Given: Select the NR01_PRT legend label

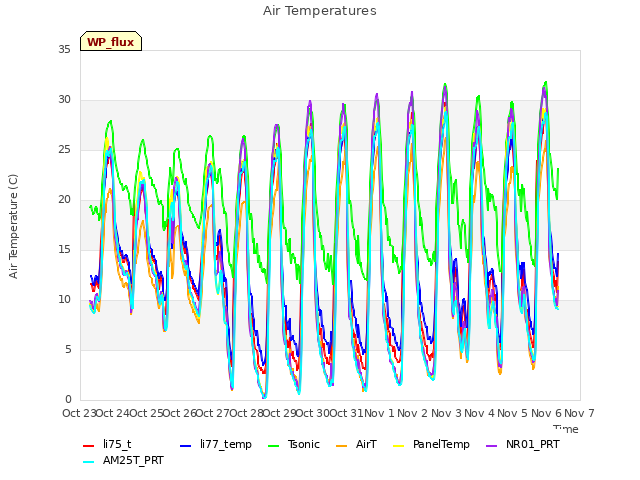Looking at the screenshot, I should tap(533, 444).
